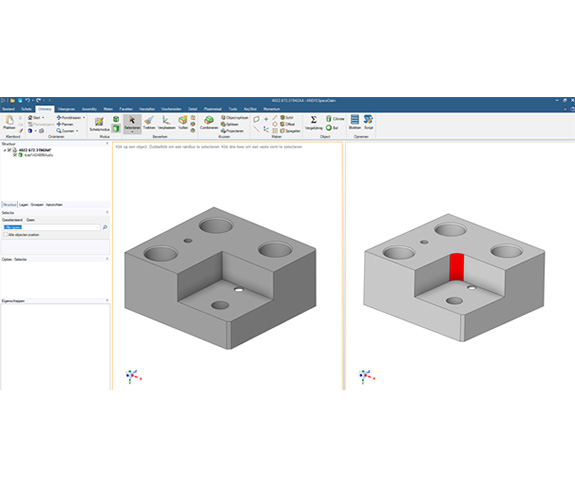575x486 pixels.
Task: Choose the Trekken (pull) tool
Action: click(x=149, y=123)
